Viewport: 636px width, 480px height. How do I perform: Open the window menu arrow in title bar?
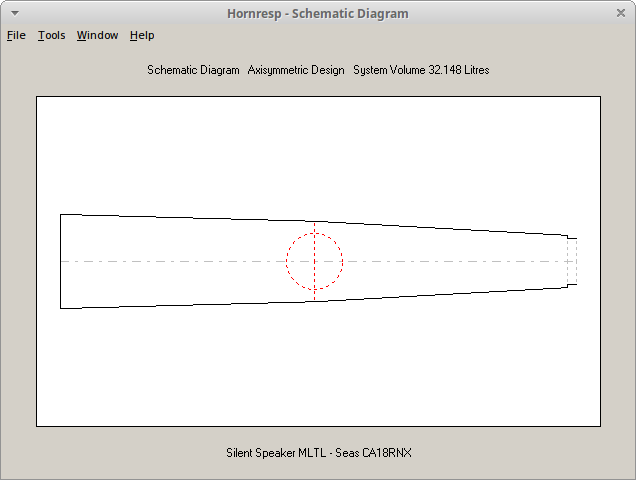click(x=15, y=13)
